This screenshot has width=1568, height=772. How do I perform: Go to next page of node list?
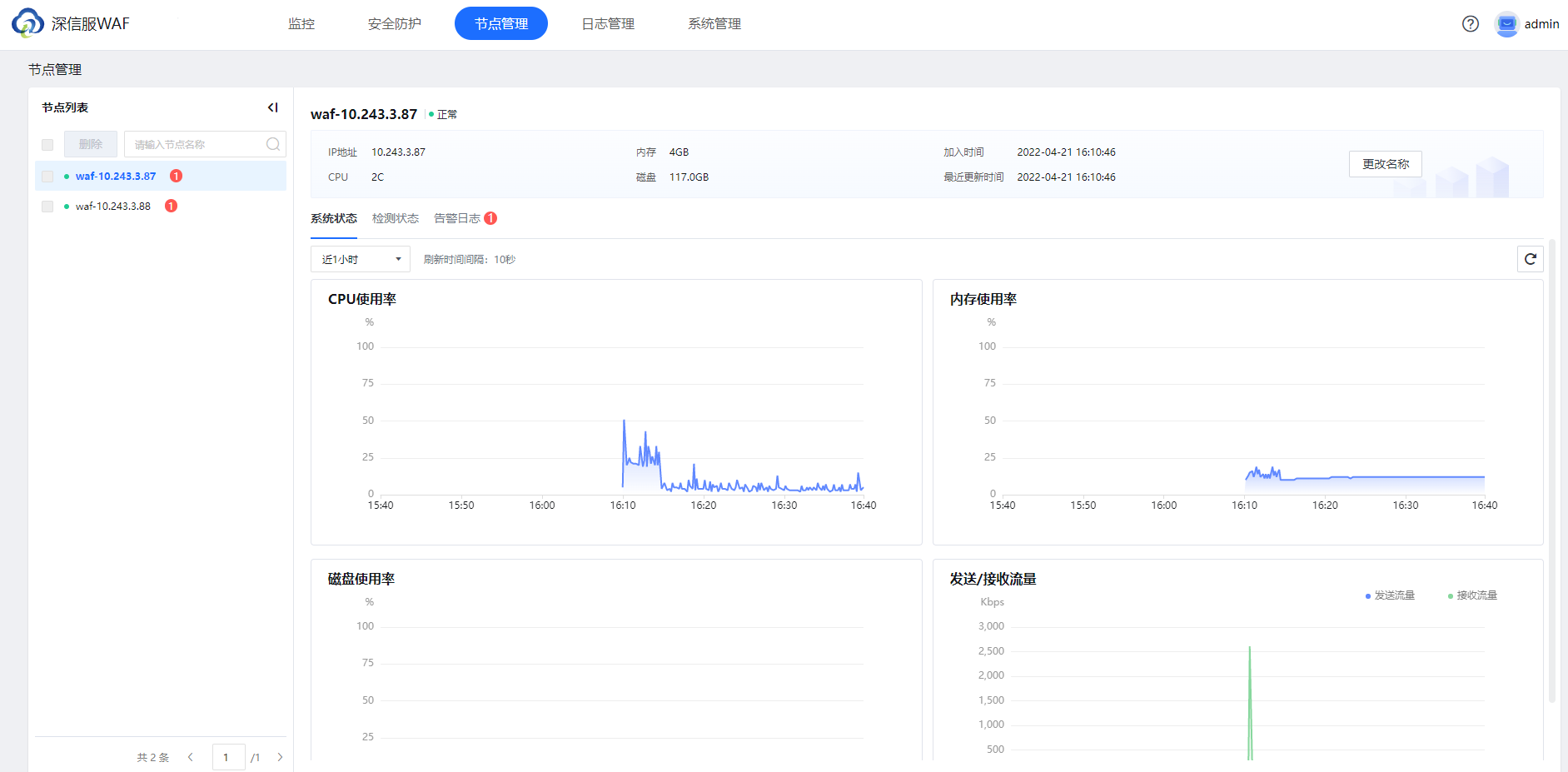tap(280, 757)
